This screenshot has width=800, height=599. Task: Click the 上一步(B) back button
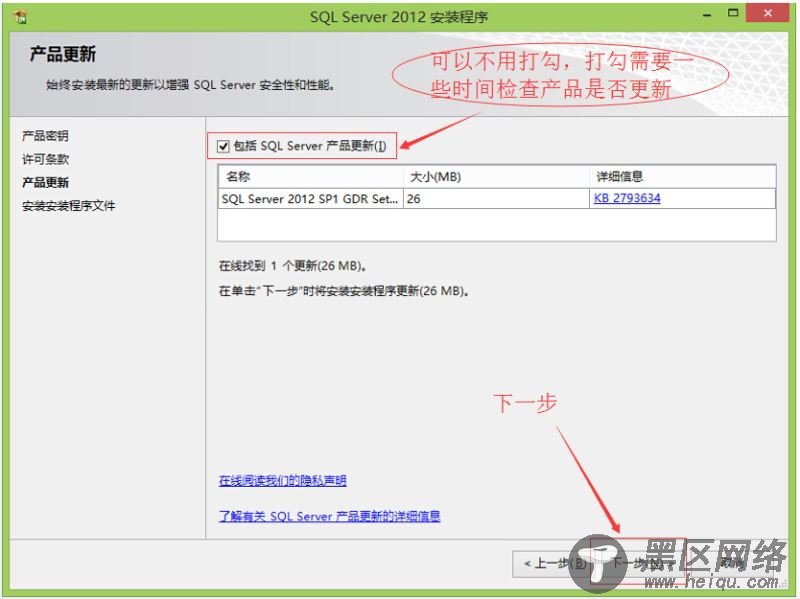tap(552, 564)
